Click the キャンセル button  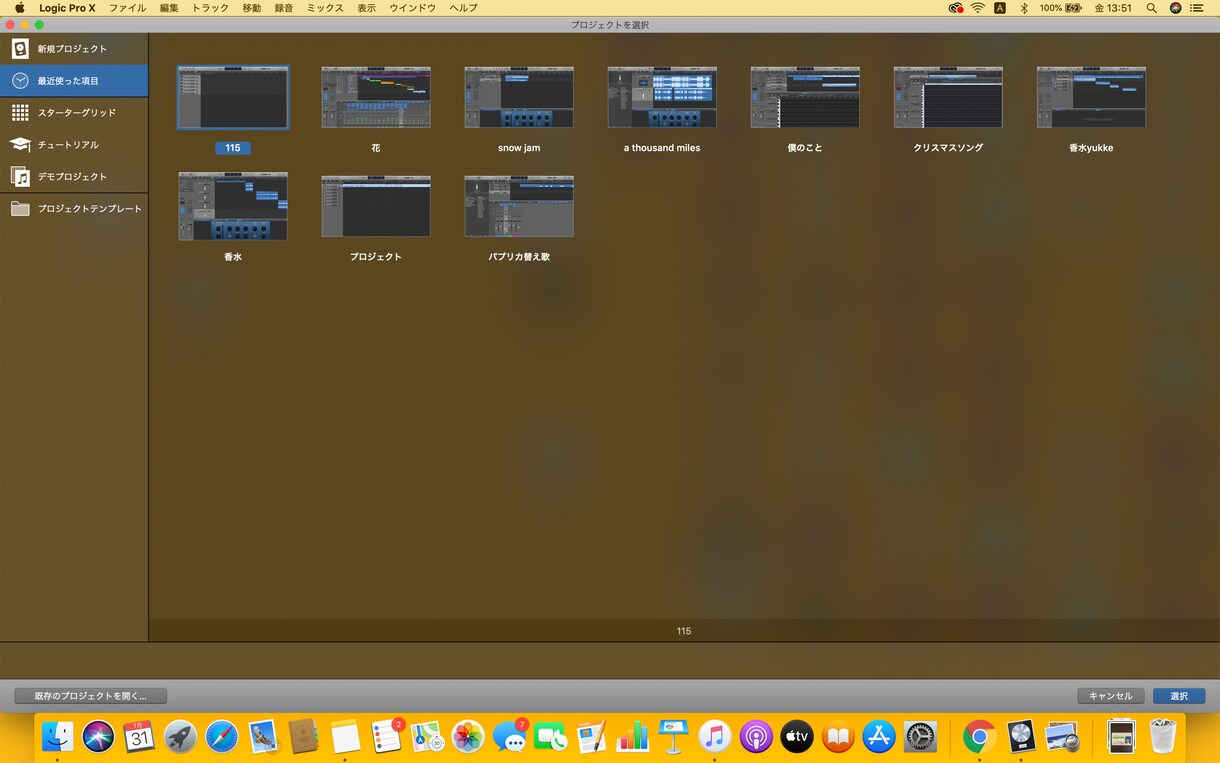coord(1110,696)
